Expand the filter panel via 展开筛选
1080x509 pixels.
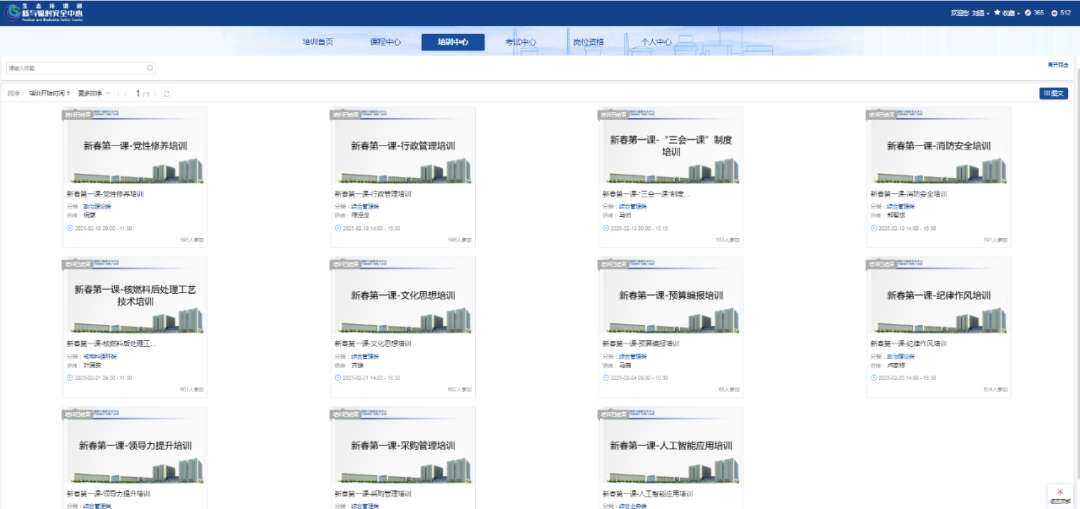point(1058,65)
